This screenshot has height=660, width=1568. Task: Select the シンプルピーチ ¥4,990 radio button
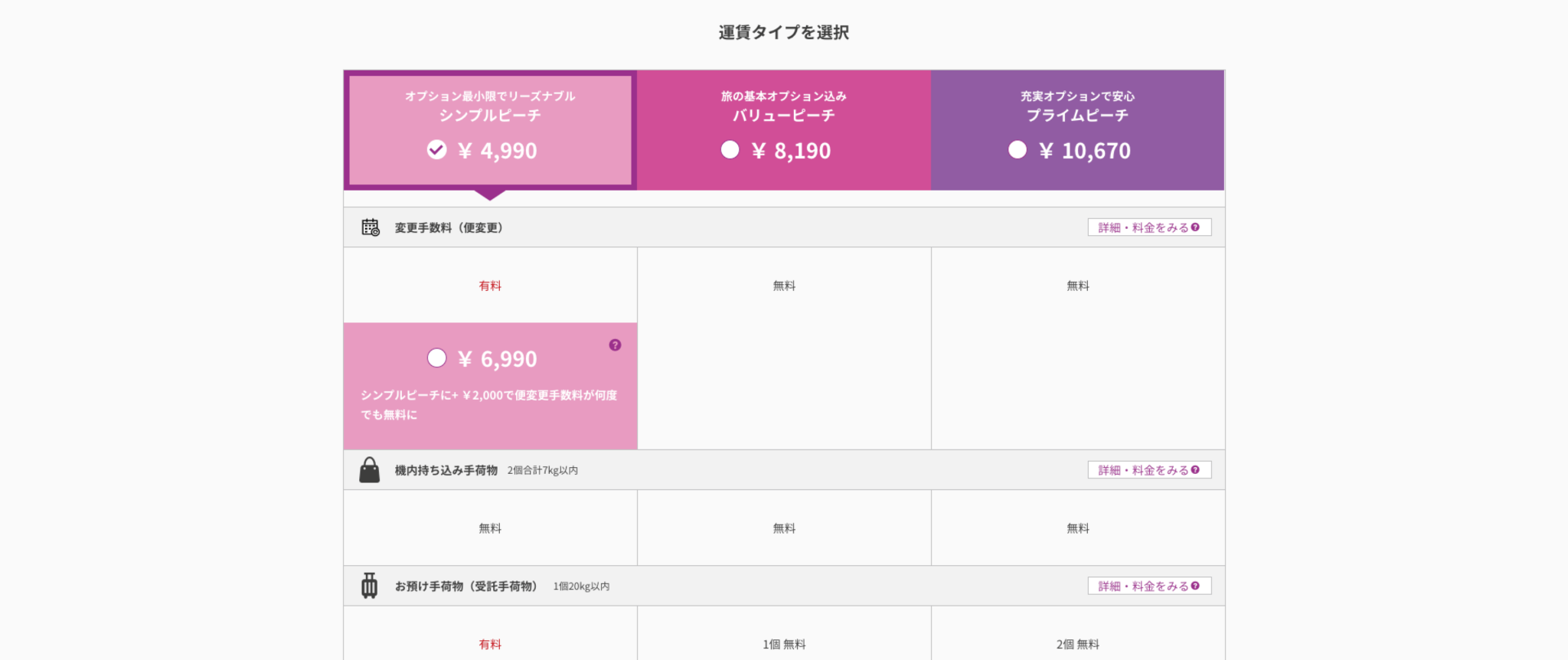436,149
